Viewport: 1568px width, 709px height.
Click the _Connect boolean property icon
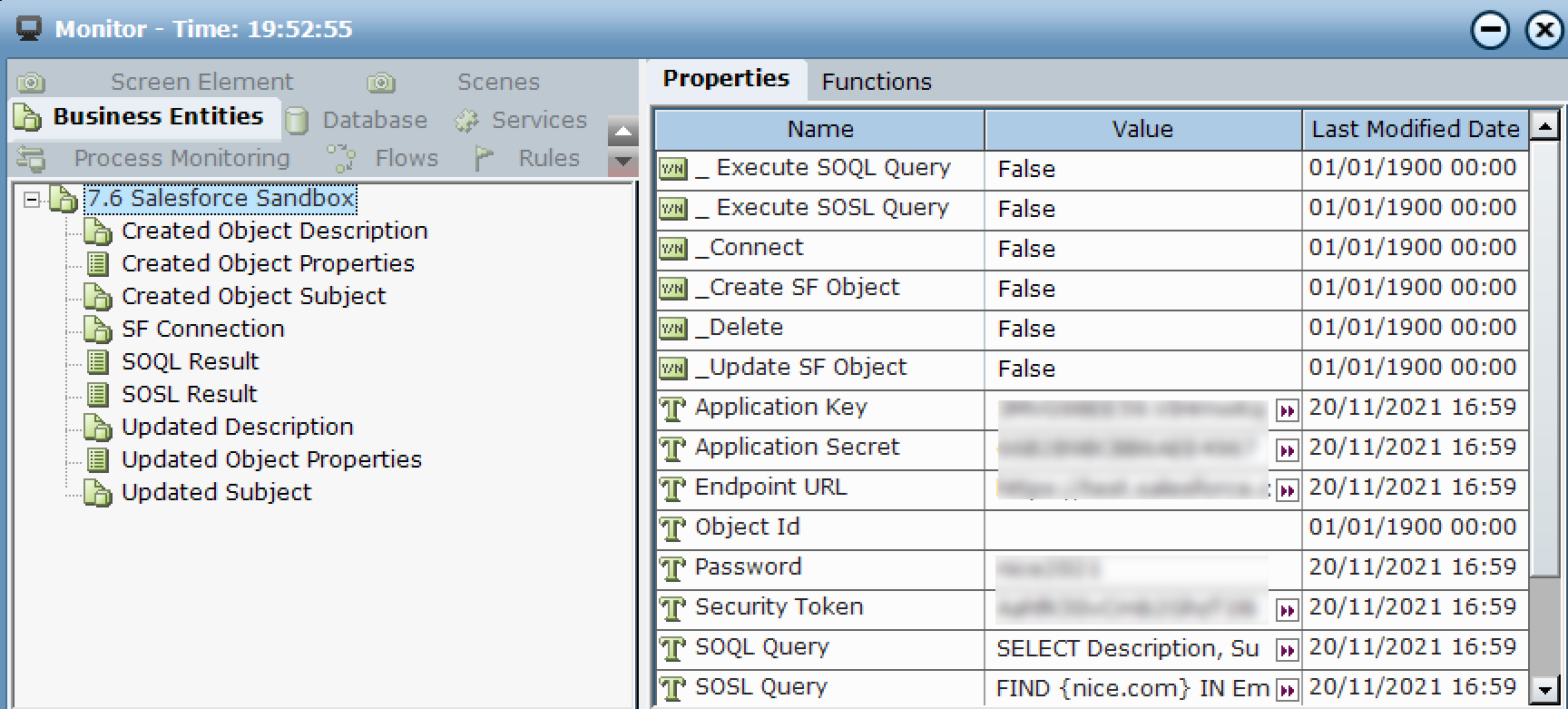tap(673, 249)
